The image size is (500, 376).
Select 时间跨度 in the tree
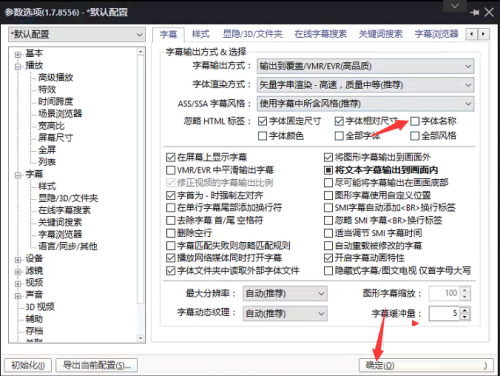[55, 101]
